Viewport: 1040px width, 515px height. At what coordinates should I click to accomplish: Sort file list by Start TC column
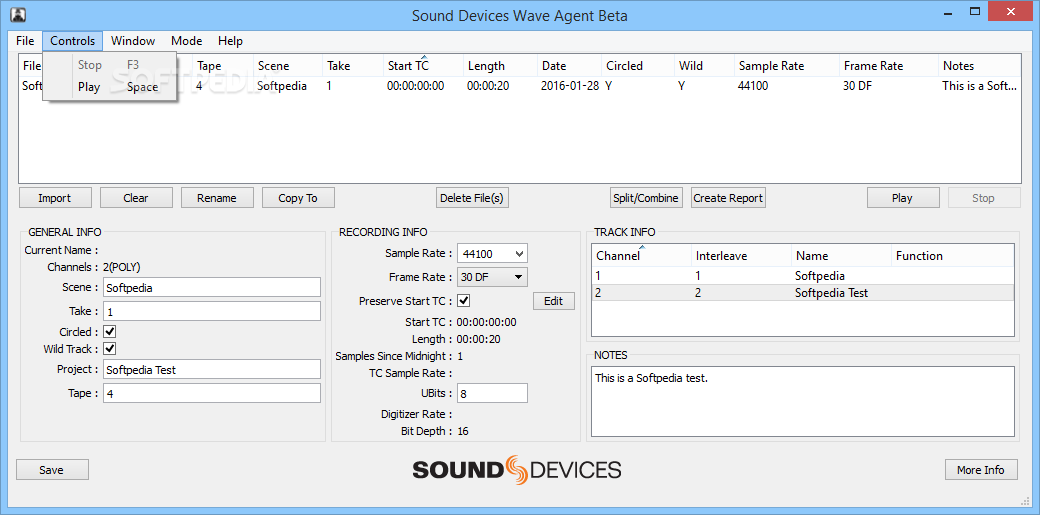pos(424,66)
